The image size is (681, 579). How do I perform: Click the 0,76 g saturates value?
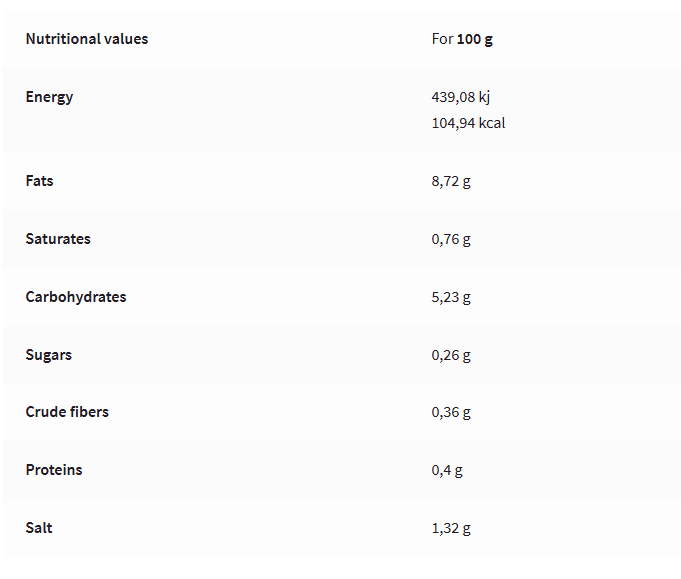click(451, 240)
